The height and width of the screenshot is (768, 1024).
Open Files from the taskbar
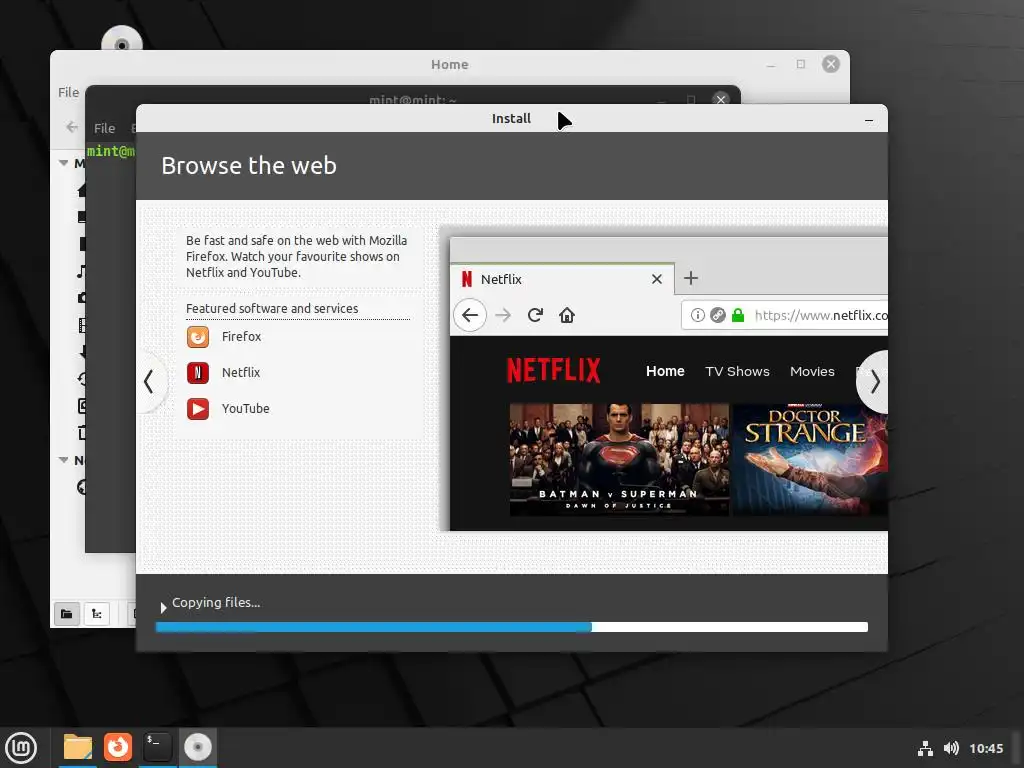pyautogui.click(x=78, y=747)
